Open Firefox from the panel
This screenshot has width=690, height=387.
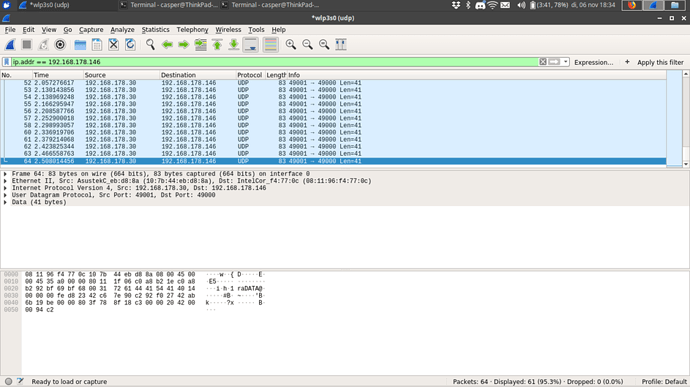coord(632,5)
